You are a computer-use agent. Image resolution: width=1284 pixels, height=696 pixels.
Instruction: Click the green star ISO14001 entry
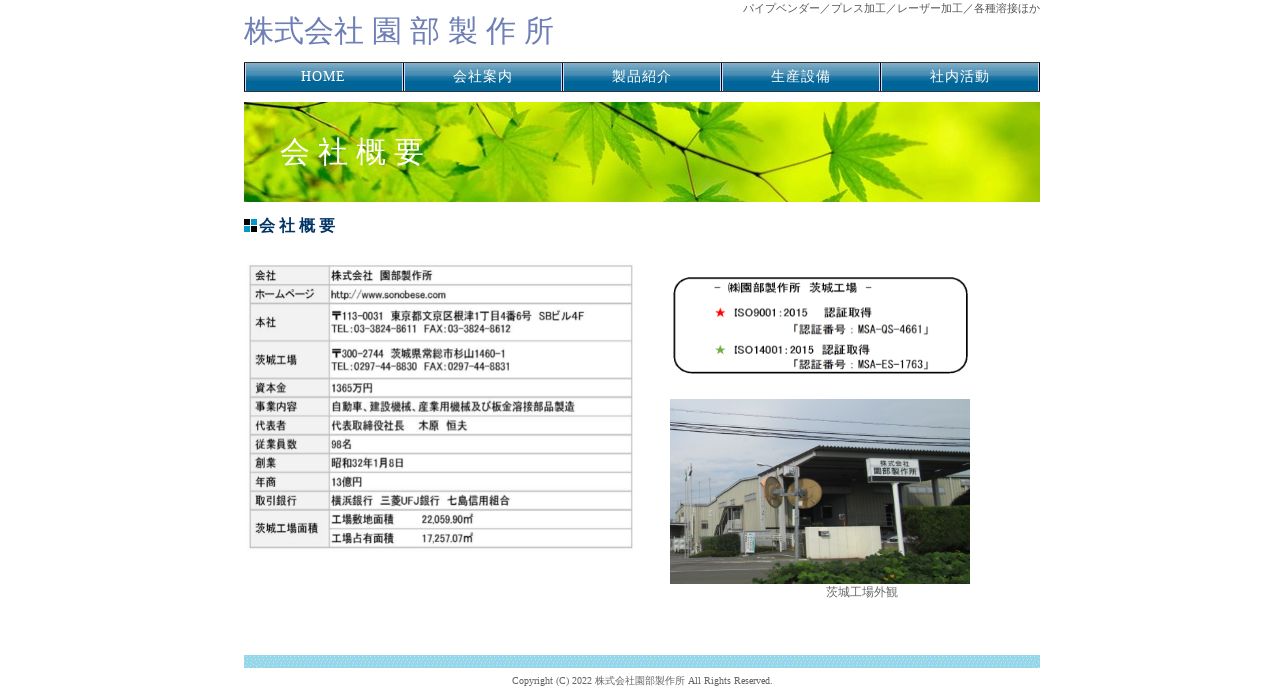[822, 357]
